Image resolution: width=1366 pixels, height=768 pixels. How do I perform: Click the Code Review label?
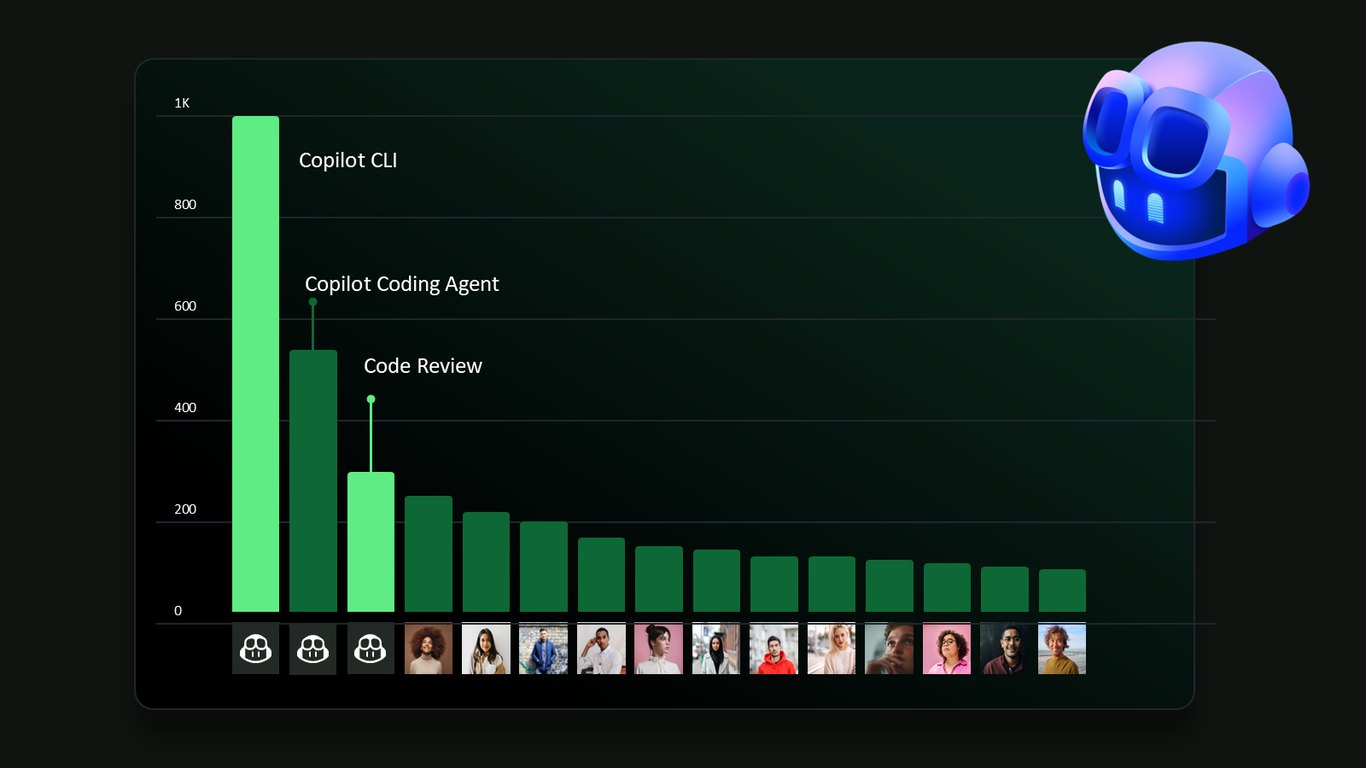(423, 366)
